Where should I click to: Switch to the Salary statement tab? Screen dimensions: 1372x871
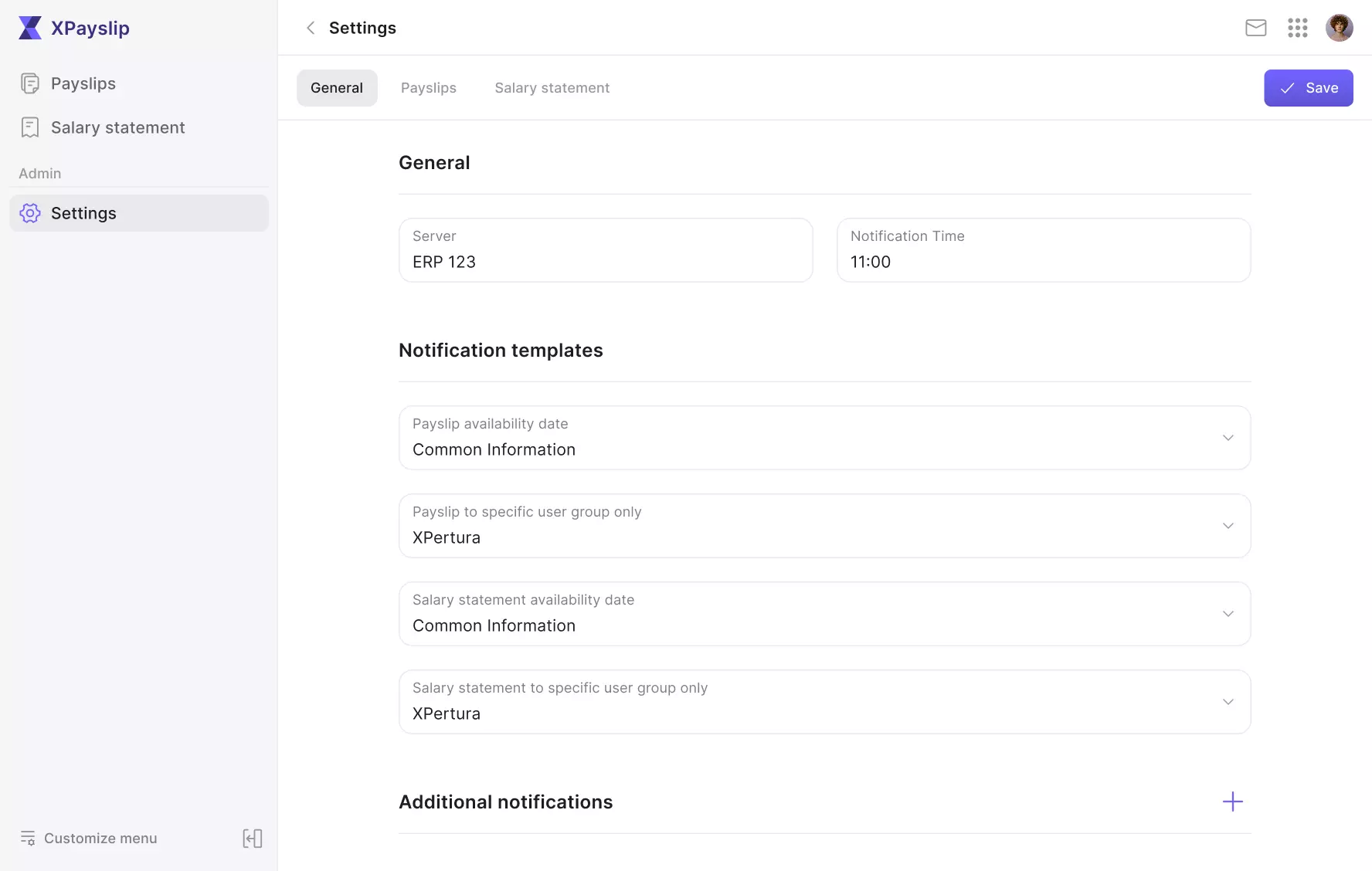coord(552,88)
